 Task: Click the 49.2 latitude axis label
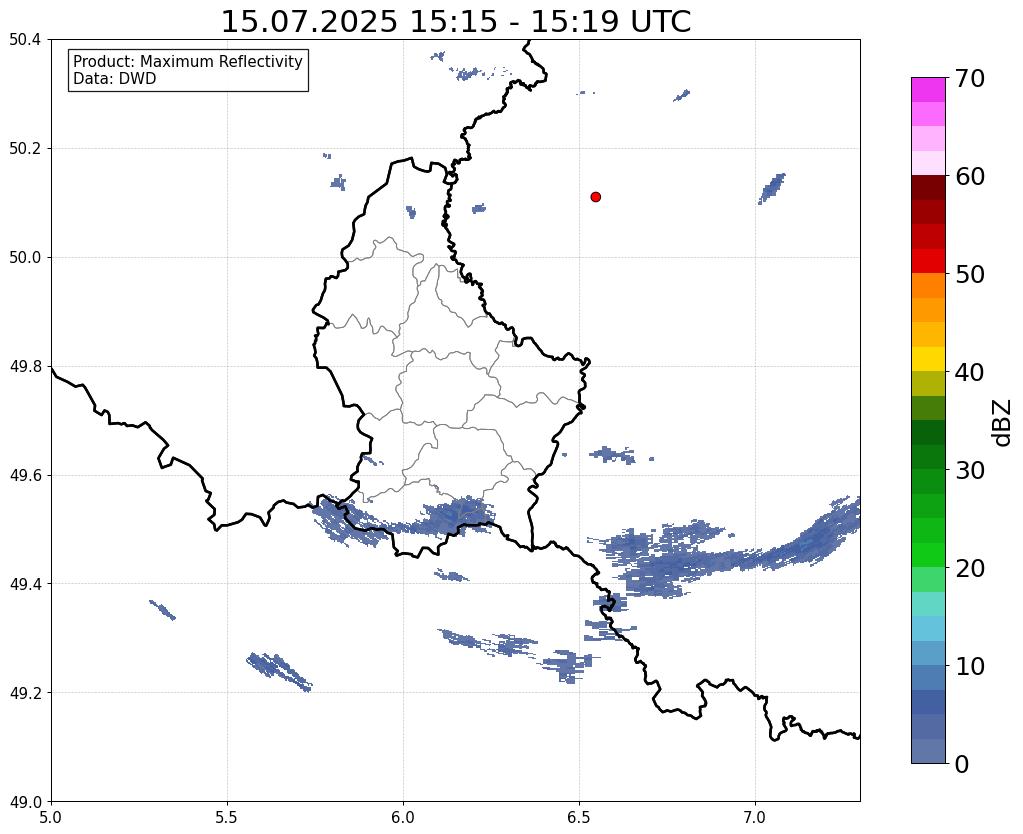click(x=25, y=693)
